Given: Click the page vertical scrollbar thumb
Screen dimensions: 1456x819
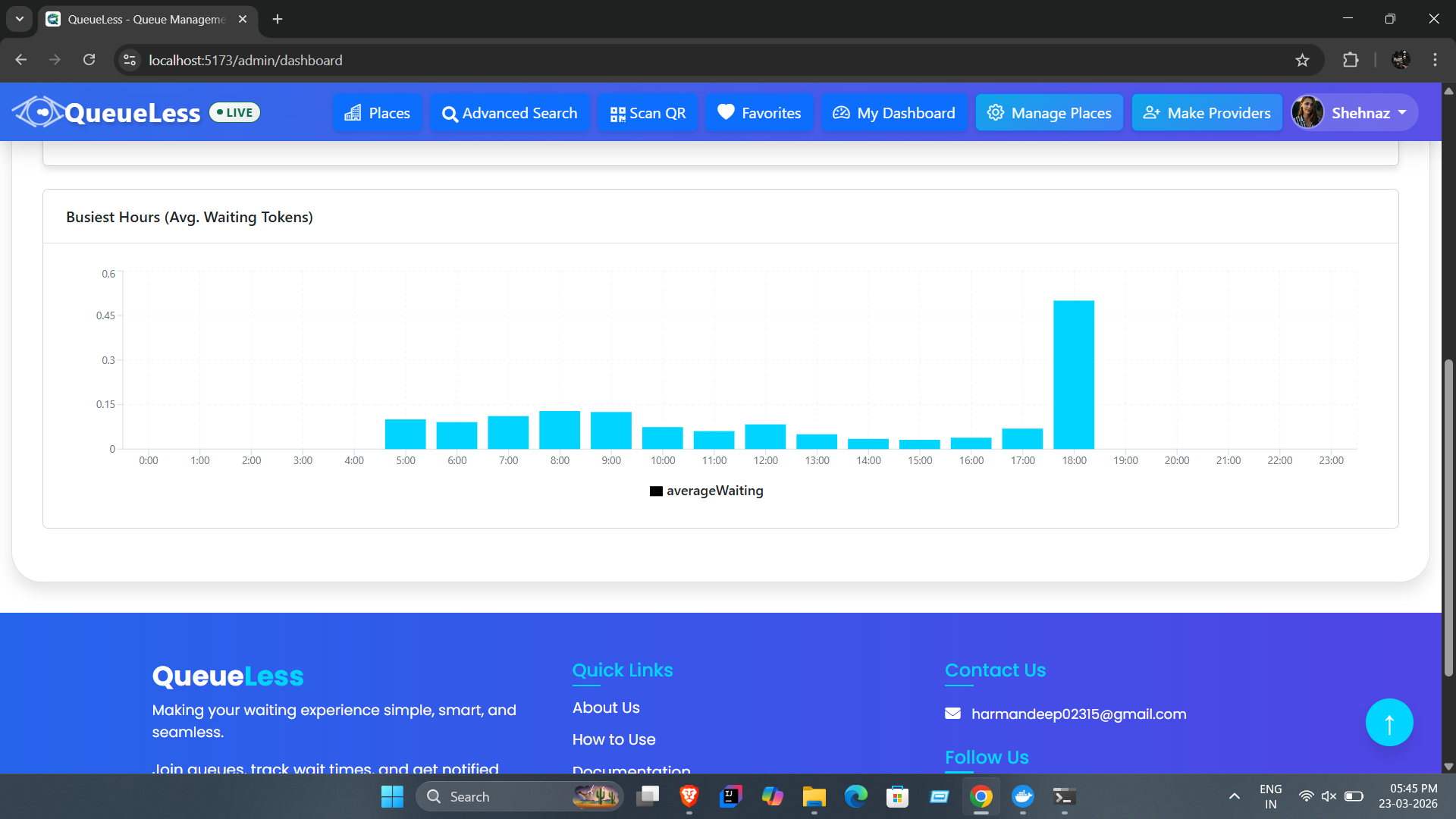Looking at the screenshot, I should [1448, 517].
